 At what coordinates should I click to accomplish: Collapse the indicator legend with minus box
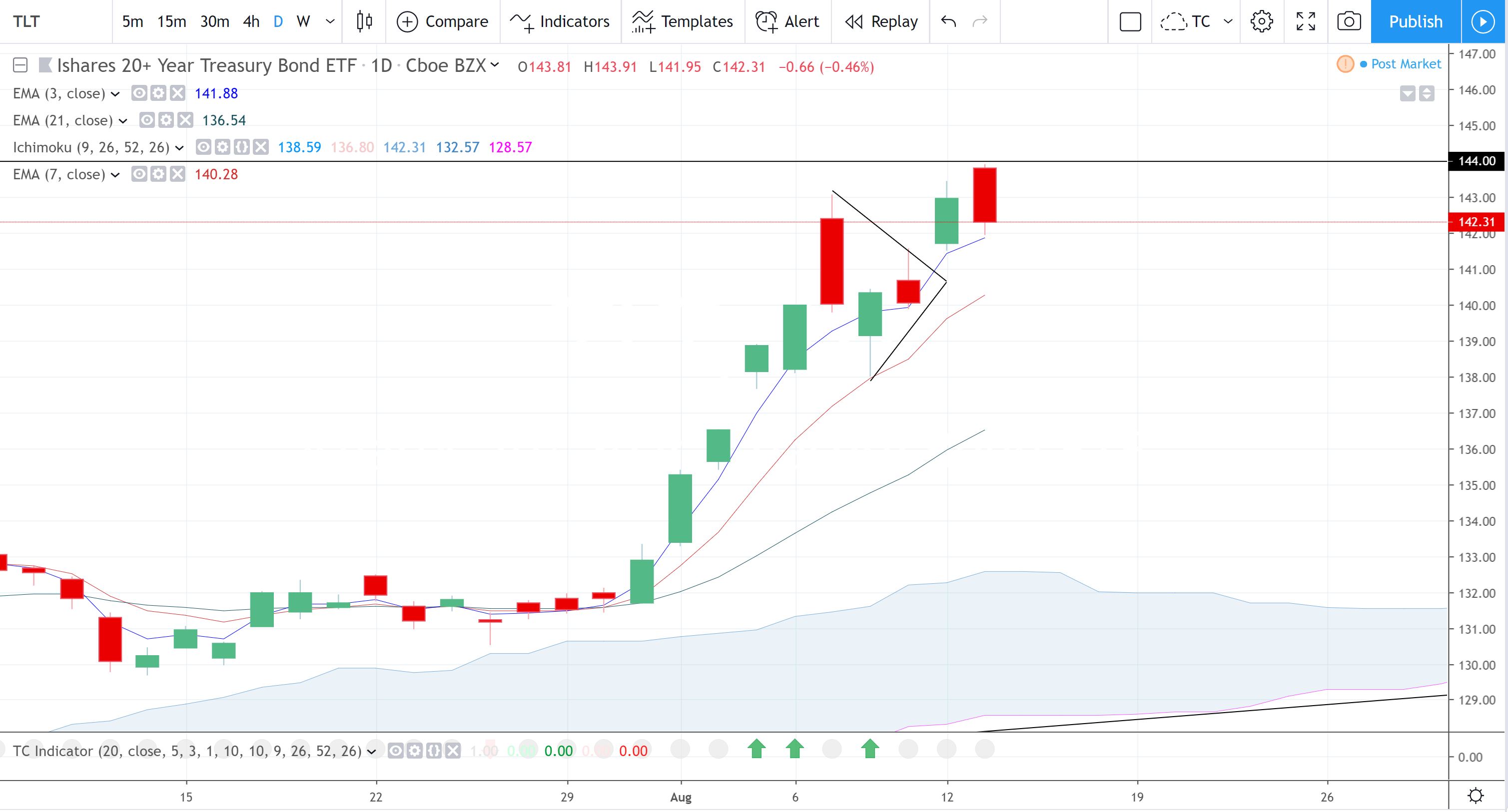click(x=20, y=65)
